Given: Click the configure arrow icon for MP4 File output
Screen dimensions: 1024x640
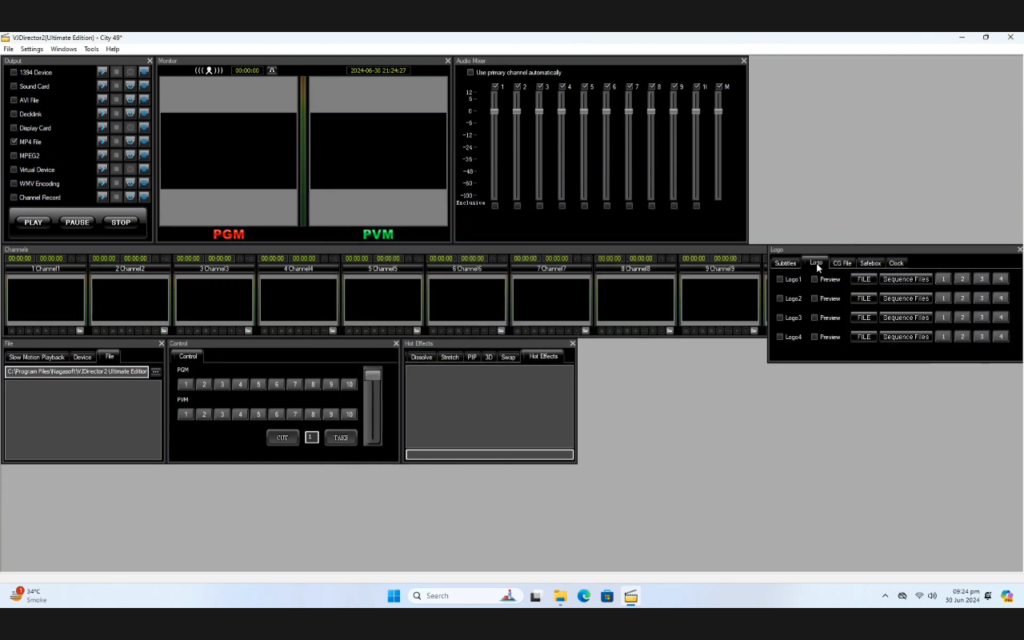Looking at the screenshot, I should (x=102, y=142).
